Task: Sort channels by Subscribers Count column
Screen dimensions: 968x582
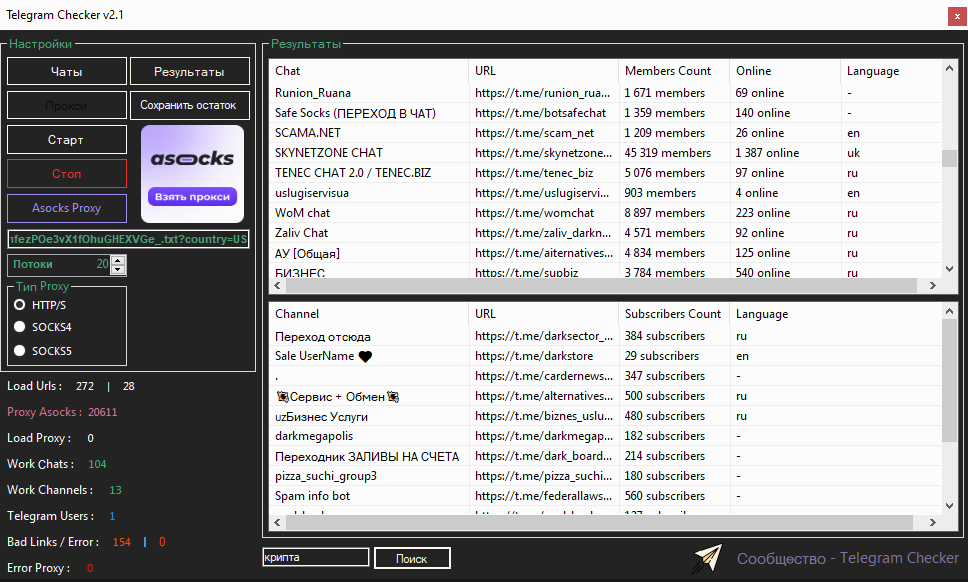Action: point(672,314)
